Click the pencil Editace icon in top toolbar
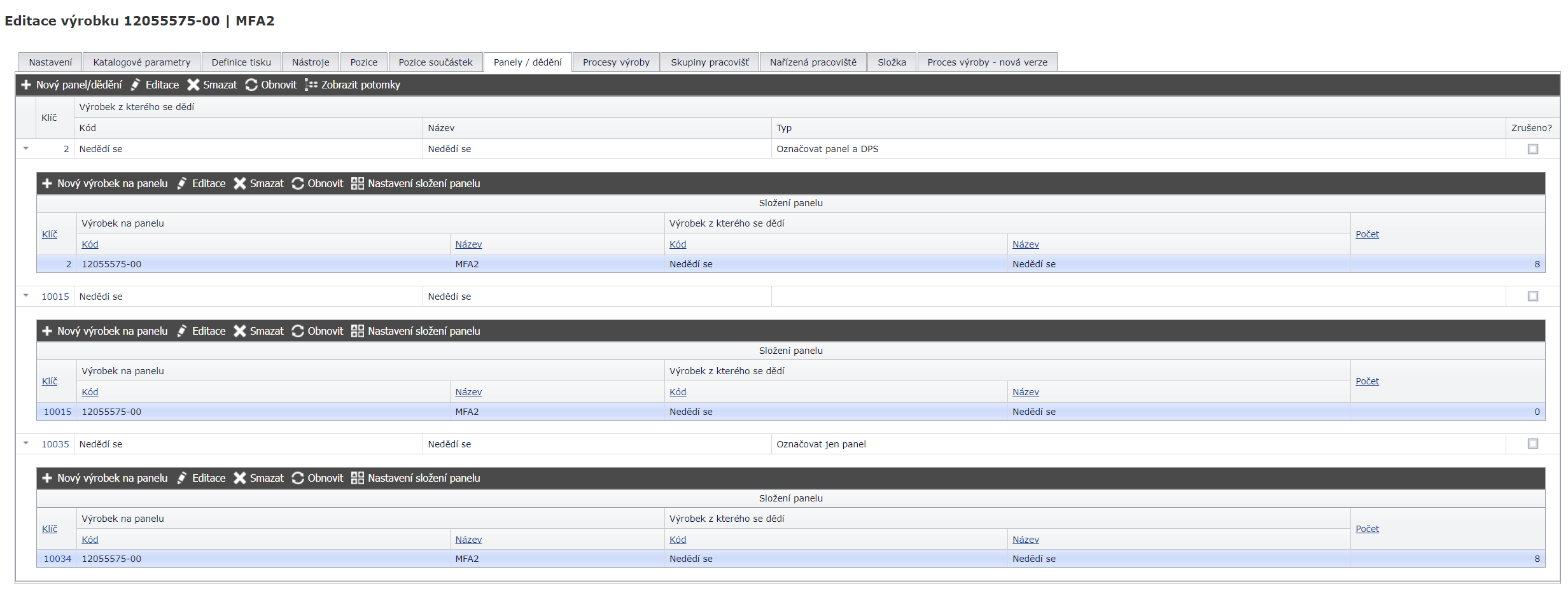 (x=136, y=85)
